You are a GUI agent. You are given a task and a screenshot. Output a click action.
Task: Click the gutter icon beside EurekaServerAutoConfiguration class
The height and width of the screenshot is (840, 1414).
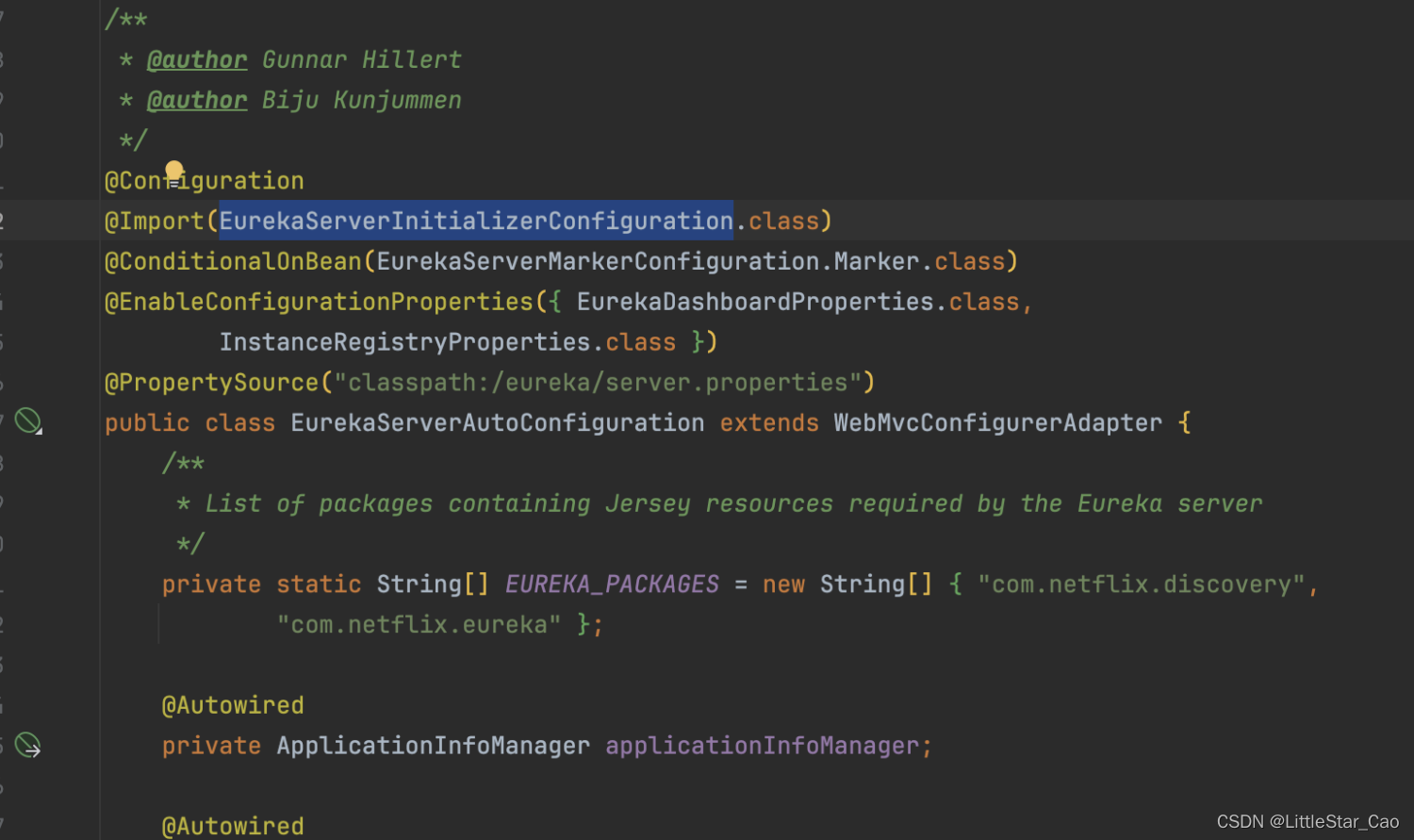28,420
